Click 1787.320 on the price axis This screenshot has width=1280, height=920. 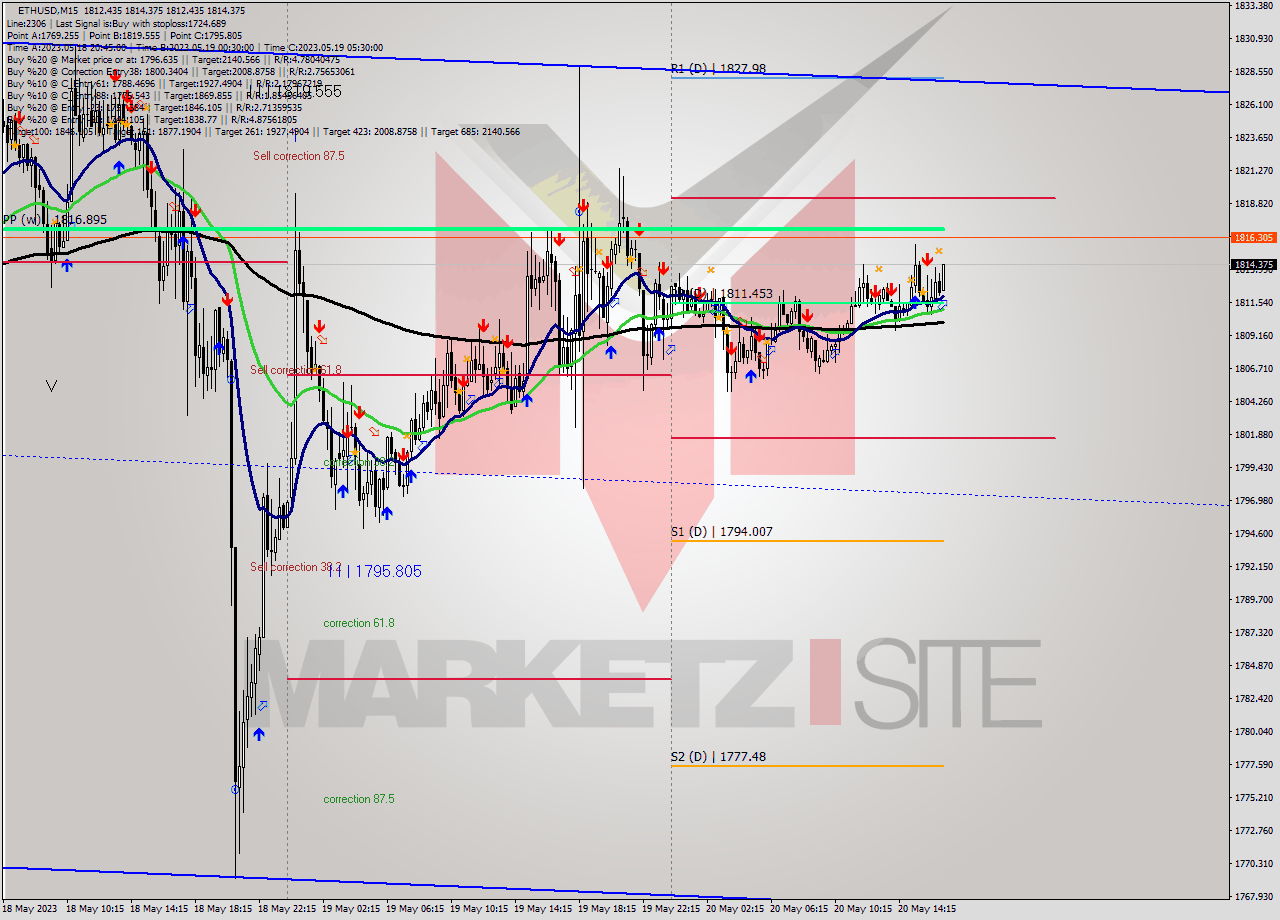(1253, 632)
